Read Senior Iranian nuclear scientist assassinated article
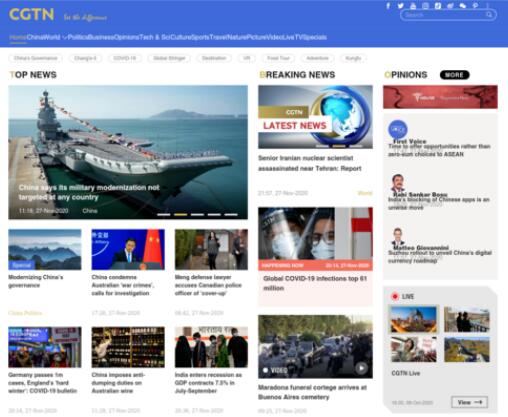The height and width of the screenshot is (417, 508). pos(310,163)
